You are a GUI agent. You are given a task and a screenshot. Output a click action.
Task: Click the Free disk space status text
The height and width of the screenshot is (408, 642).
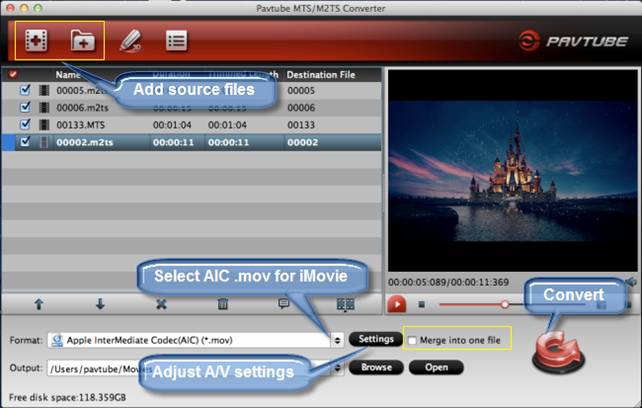point(68,397)
